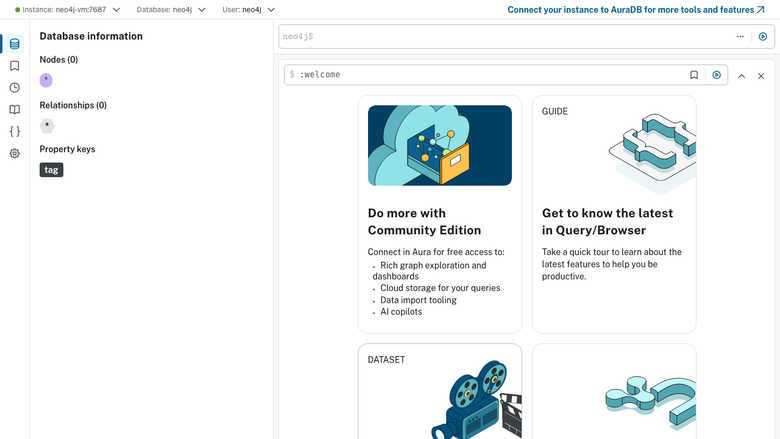Open the Do more with Community Edition card

click(x=440, y=214)
